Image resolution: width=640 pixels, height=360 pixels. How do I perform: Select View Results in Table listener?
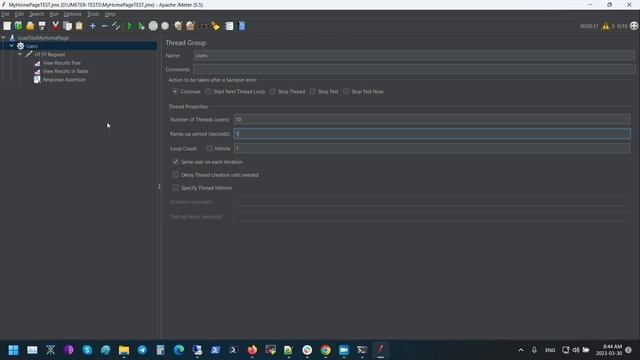(65, 71)
